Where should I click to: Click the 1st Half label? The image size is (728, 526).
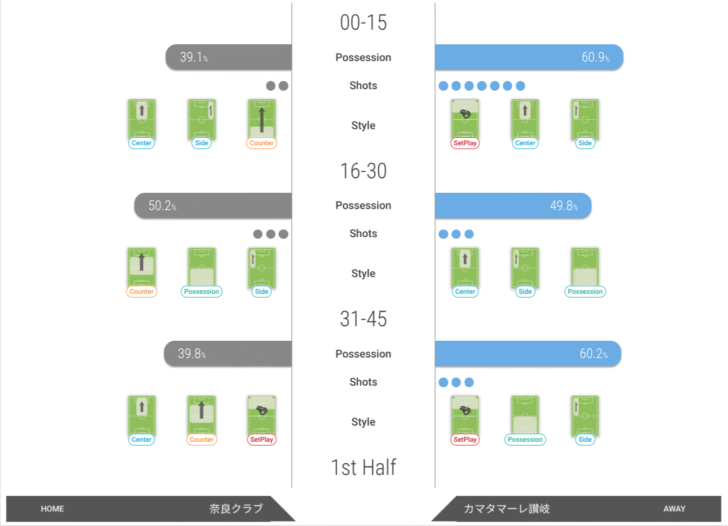[363, 467]
